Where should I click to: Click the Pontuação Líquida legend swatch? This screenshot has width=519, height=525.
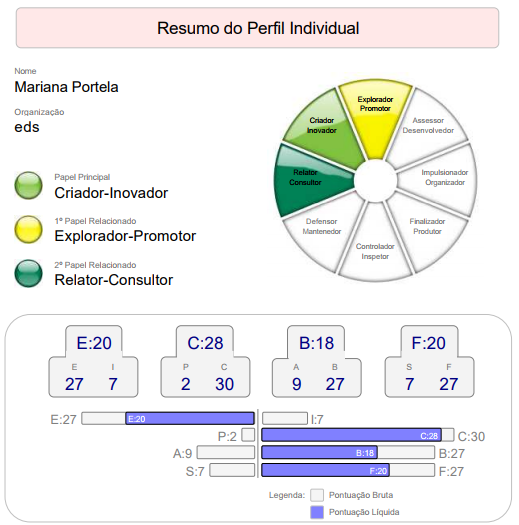pos(317,512)
